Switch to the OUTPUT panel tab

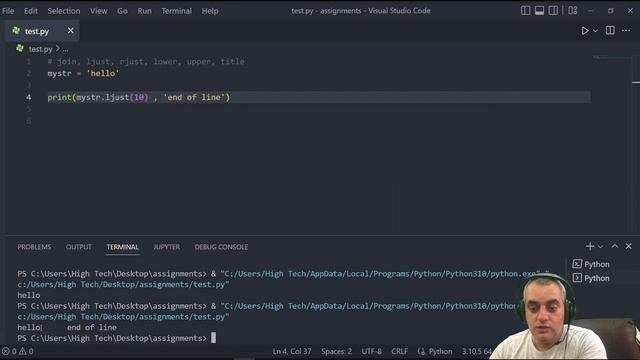click(79, 247)
